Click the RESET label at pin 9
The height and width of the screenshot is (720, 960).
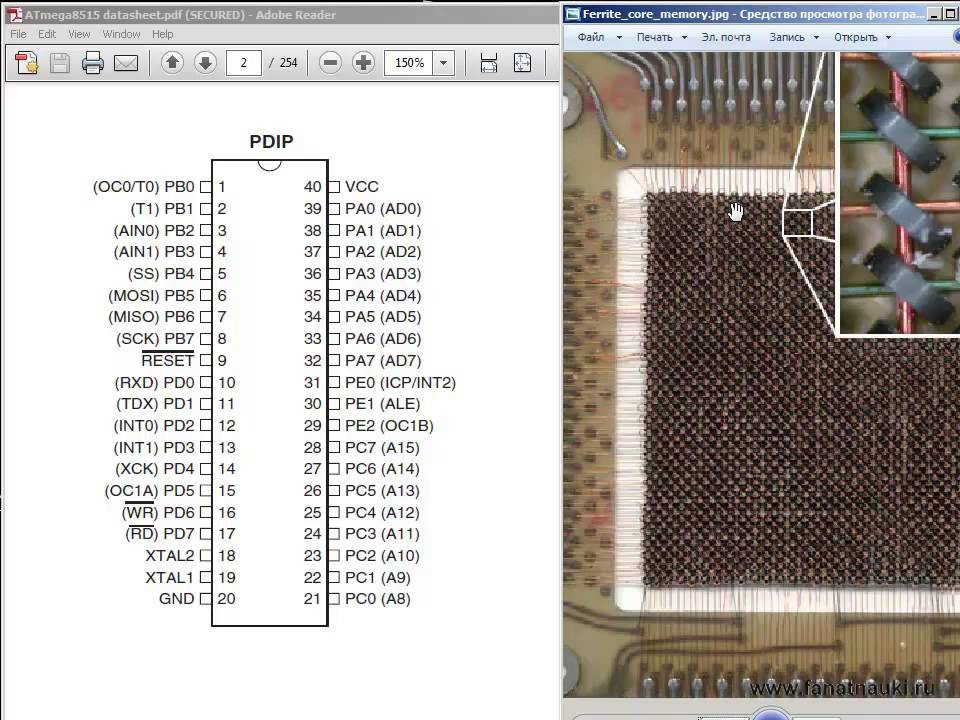coord(167,361)
